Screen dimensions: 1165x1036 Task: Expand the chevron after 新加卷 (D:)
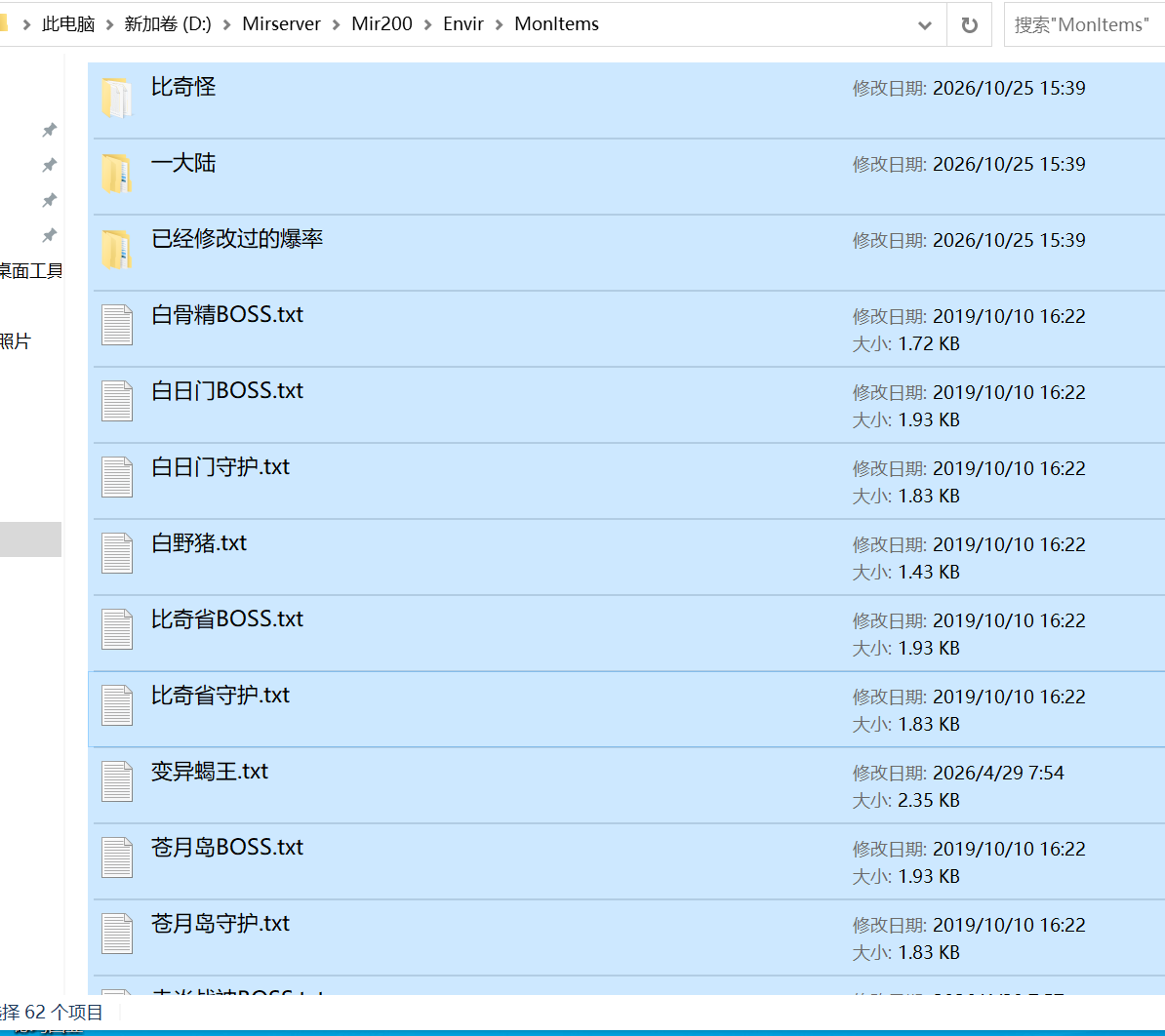click(226, 24)
